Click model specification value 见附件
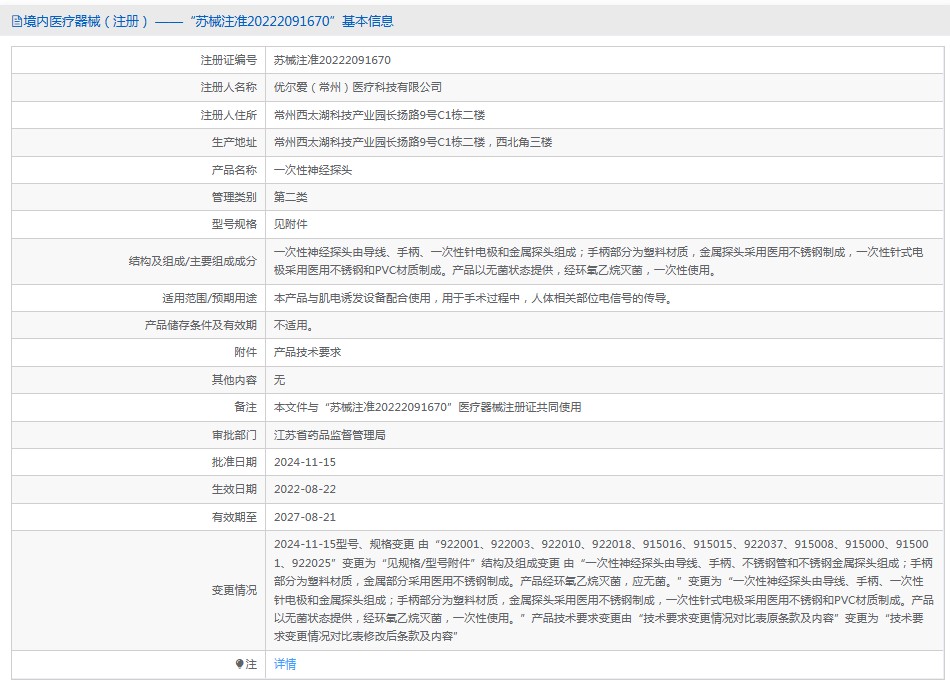The width and height of the screenshot is (950, 686). point(290,224)
